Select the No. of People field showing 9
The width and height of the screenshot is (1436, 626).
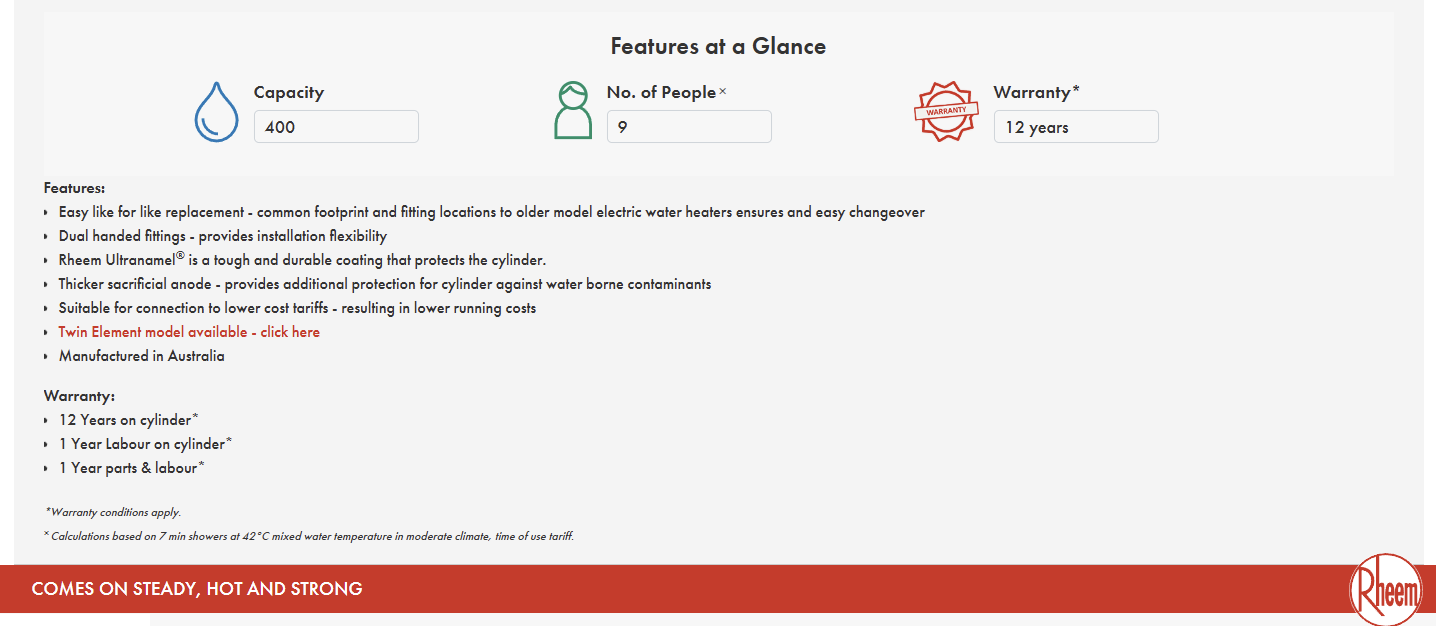click(689, 127)
